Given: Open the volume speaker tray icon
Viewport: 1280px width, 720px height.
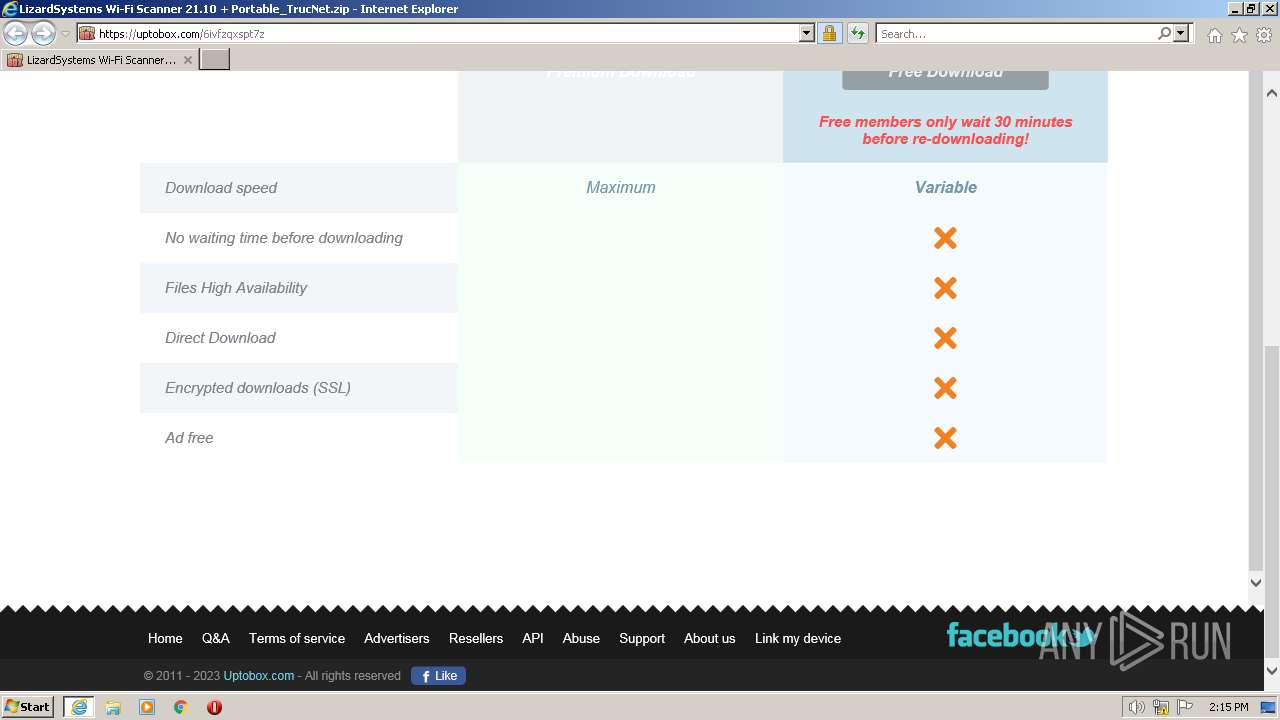Looking at the screenshot, I should (x=1137, y=707).
